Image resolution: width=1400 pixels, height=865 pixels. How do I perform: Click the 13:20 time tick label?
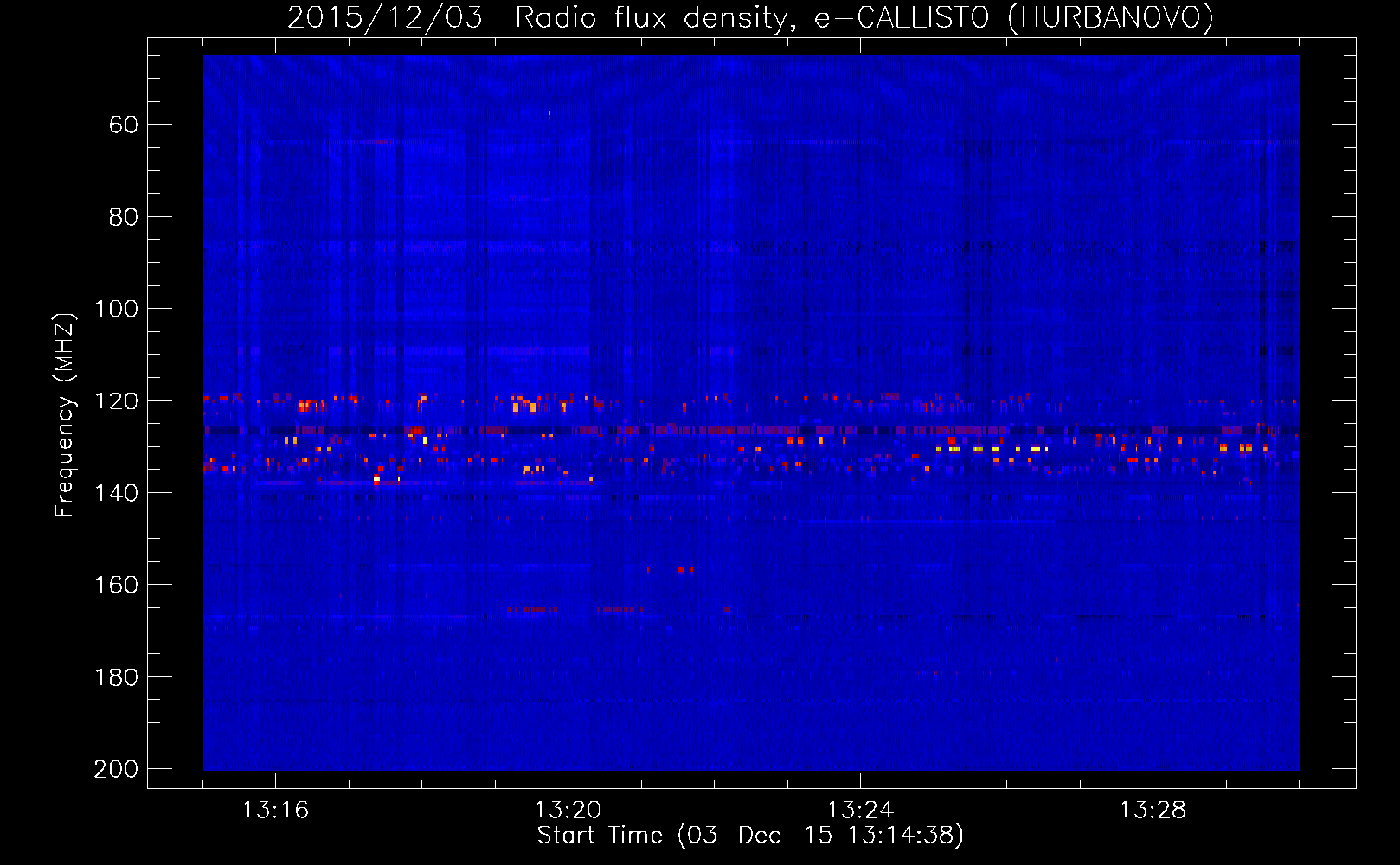pos(568,810)
